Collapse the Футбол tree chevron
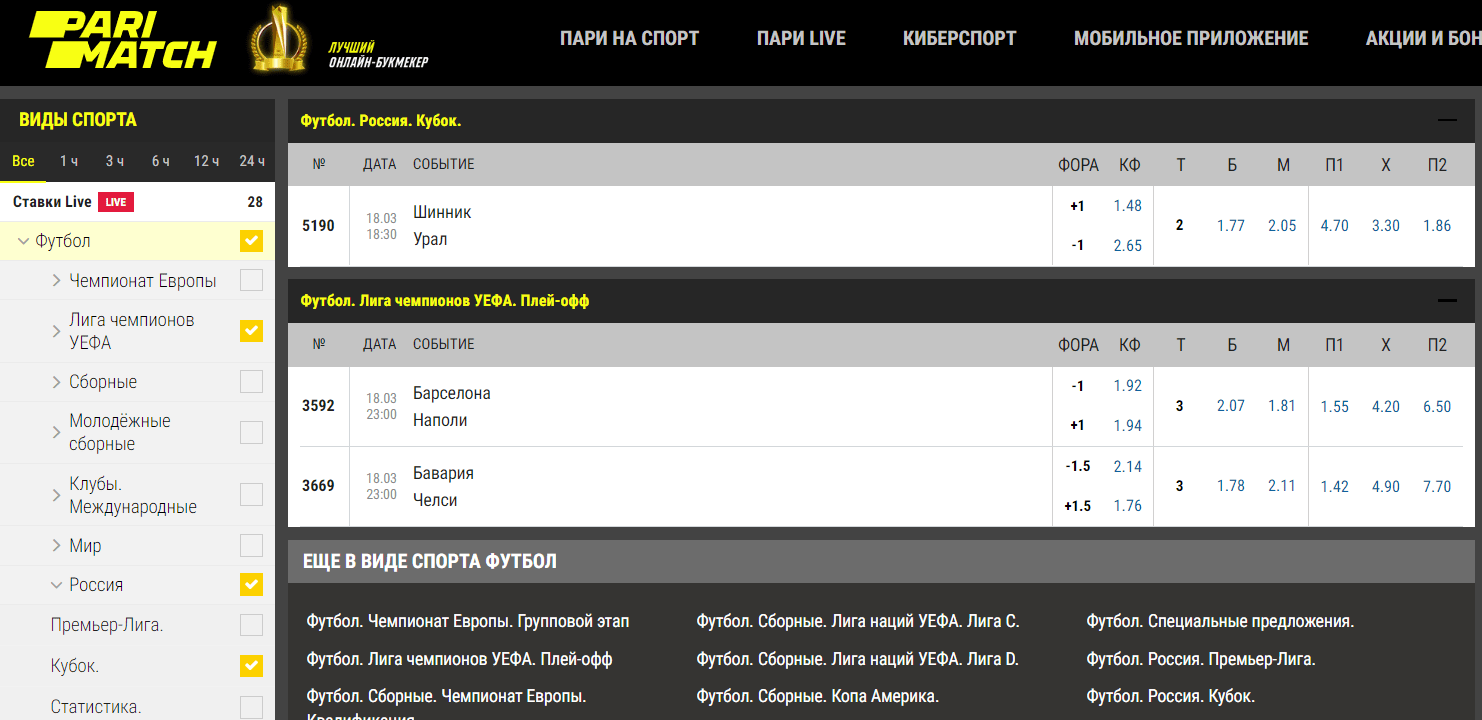 pos(24,241)
